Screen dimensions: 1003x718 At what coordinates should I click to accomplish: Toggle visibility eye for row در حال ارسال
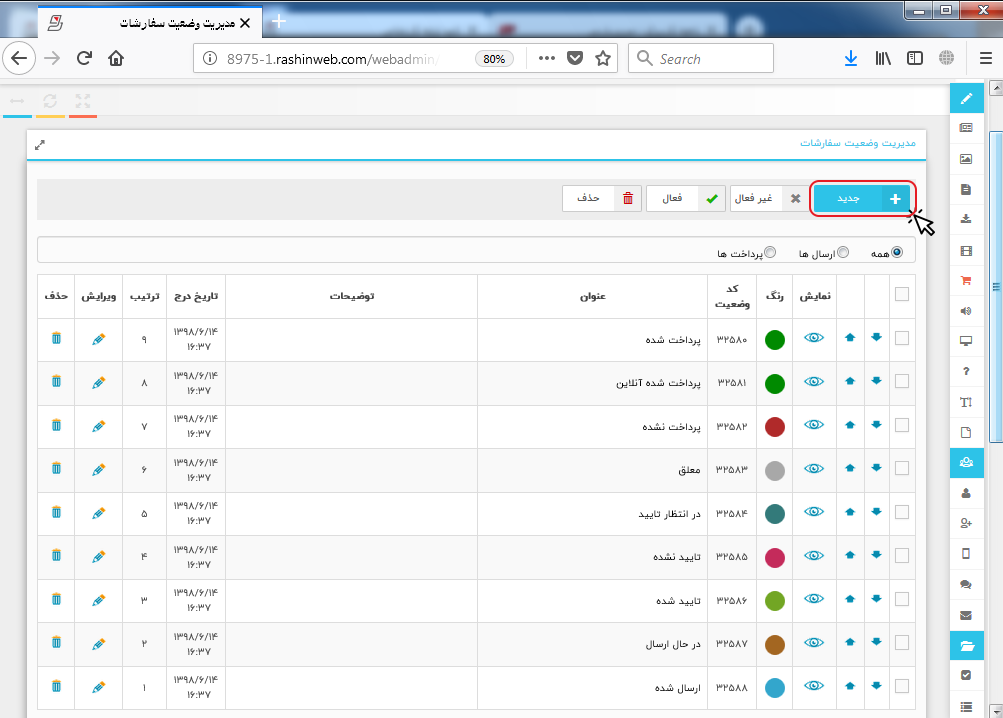(x=814, y=642)
